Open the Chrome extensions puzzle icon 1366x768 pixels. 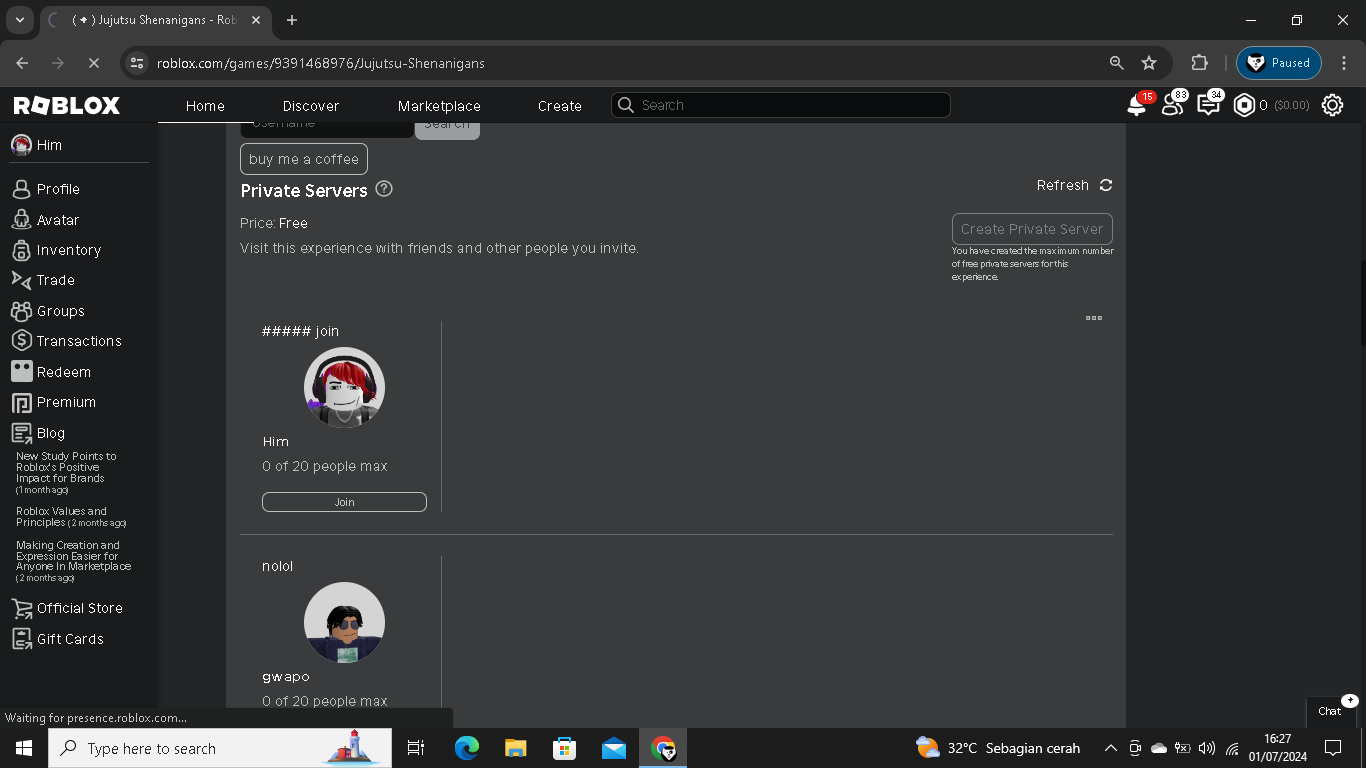(x=1200, y=63)
